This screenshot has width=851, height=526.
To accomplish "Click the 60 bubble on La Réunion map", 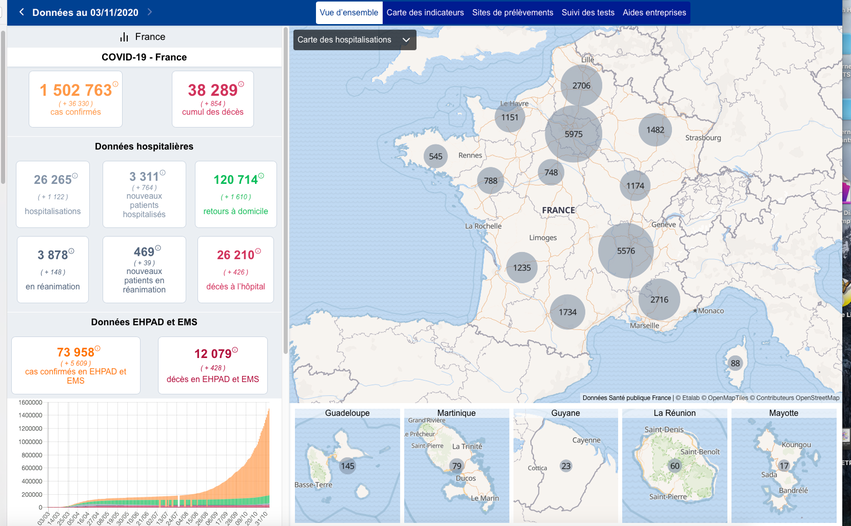I will [x=675, y=466].
